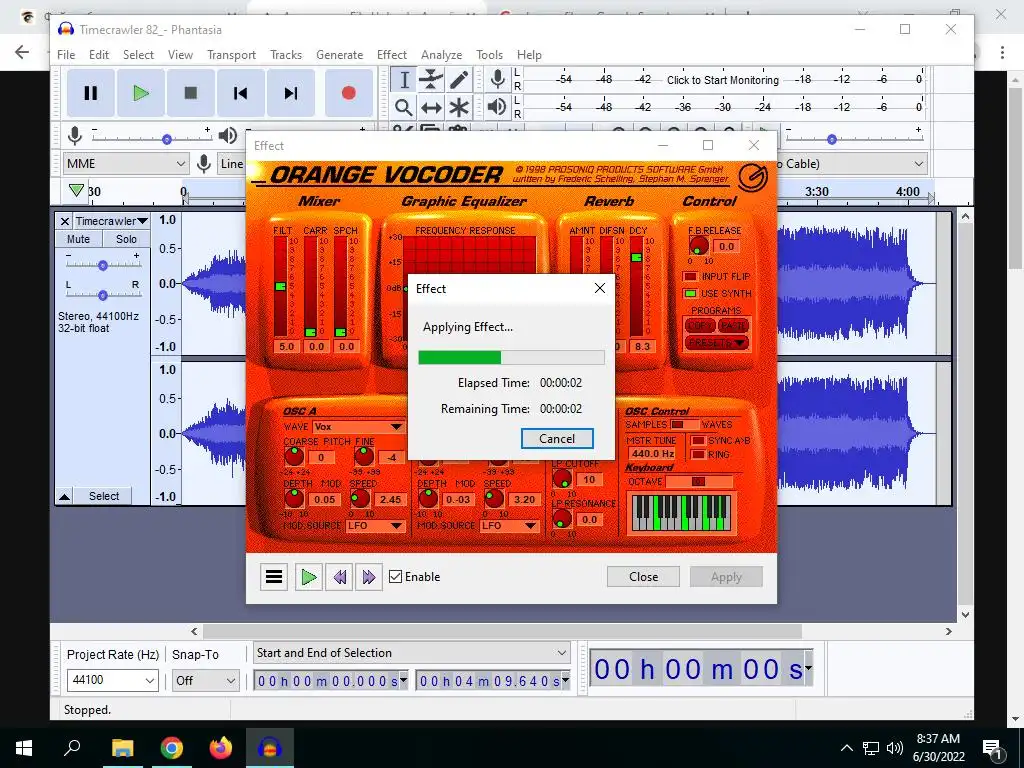Screen dimensions: 1024x768
Task: Open the MME audio host dropdown
Action: (126, 164)
